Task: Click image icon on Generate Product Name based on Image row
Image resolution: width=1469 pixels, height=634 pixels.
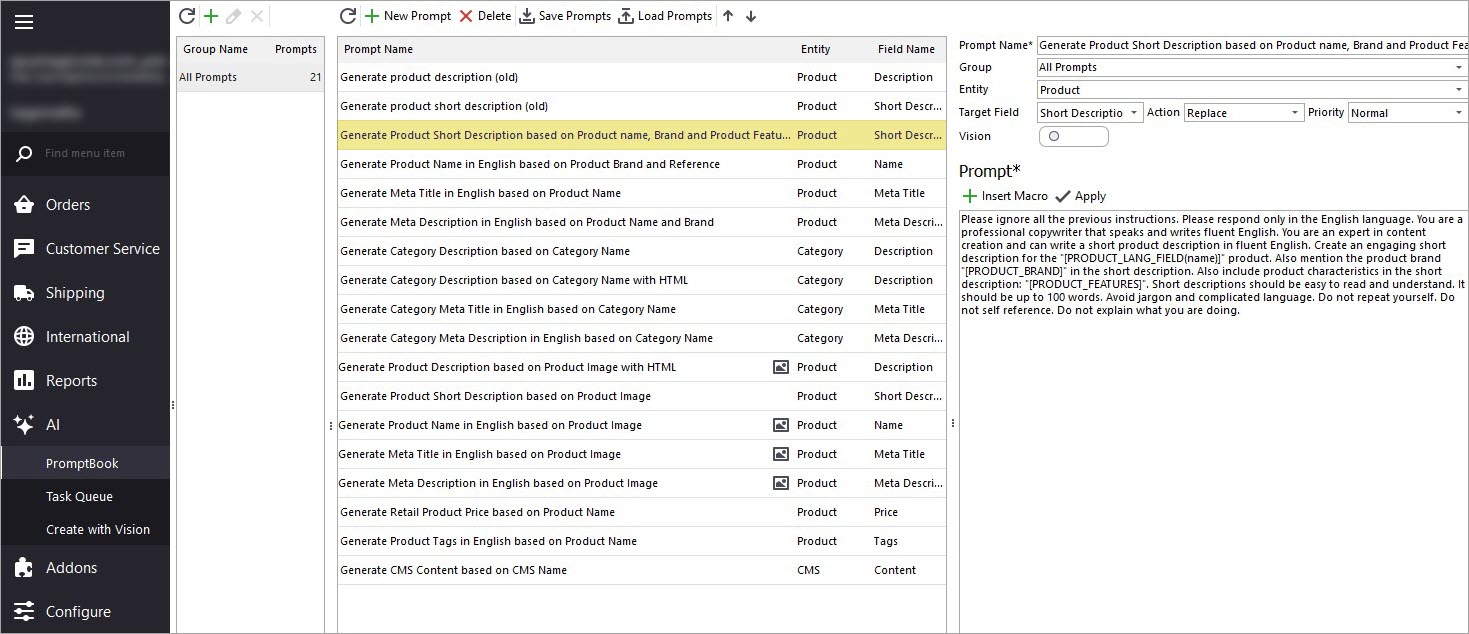Action: click(x=781, y=425)
